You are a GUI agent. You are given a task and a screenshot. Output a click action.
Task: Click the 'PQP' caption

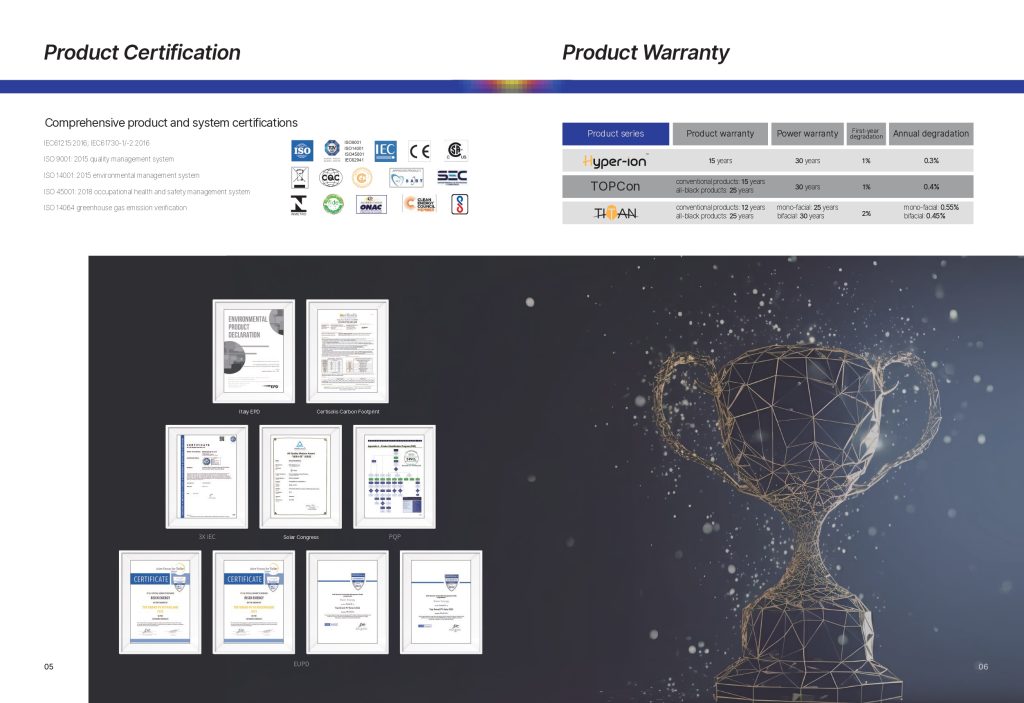394,537
